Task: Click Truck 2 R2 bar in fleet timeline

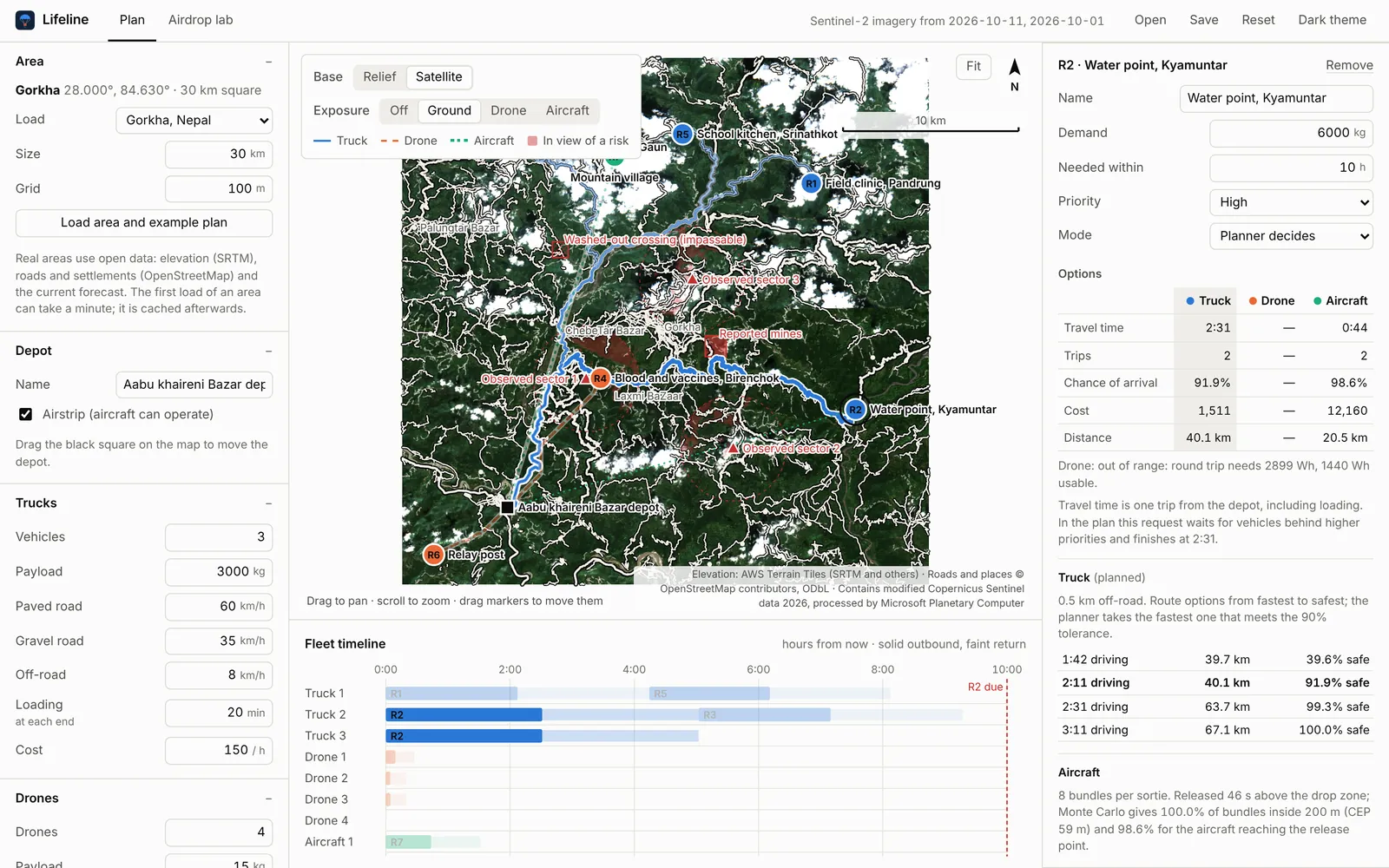Action: coord(464,715)
